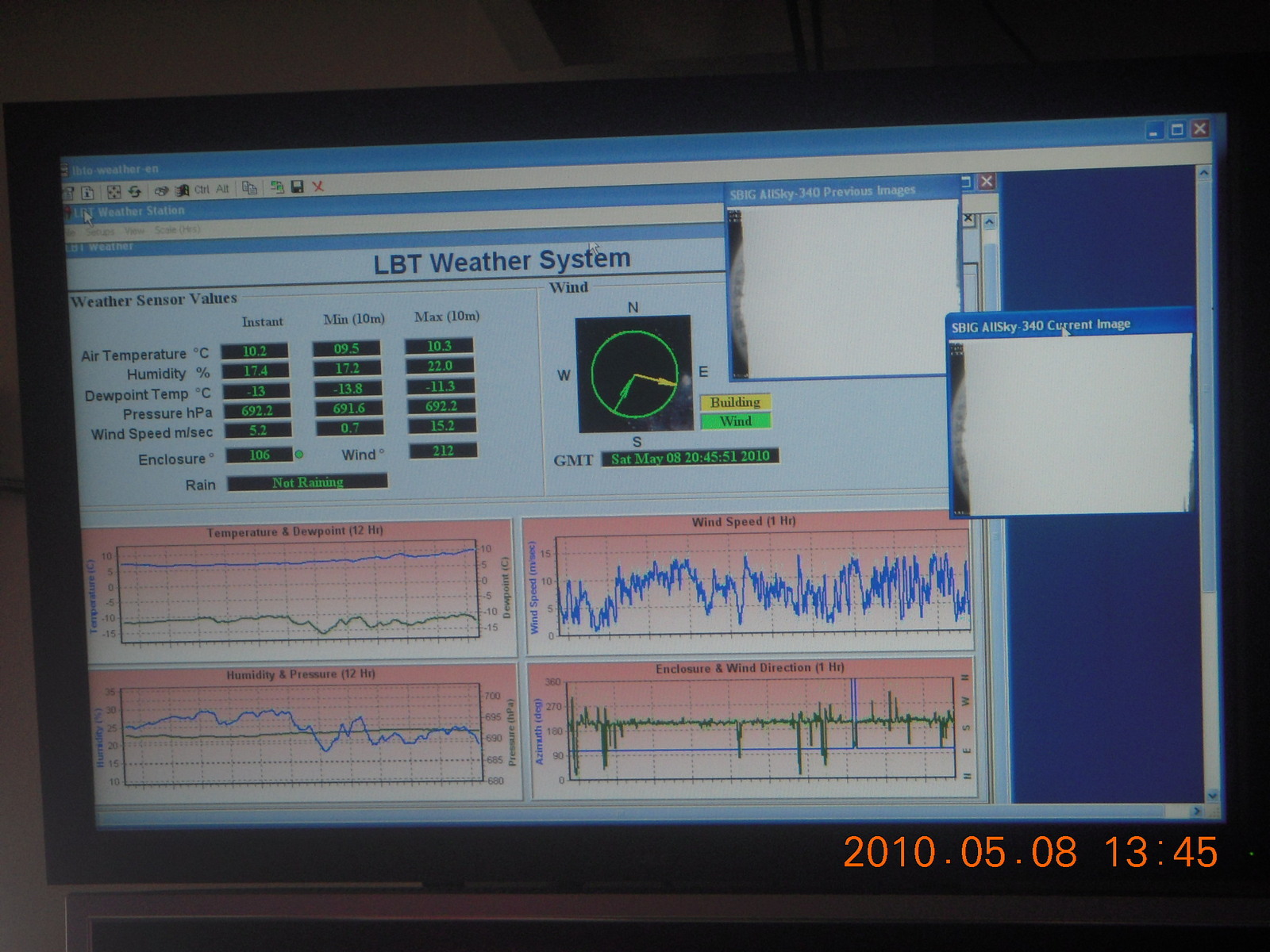Click the new connection icon

[277, 187]
